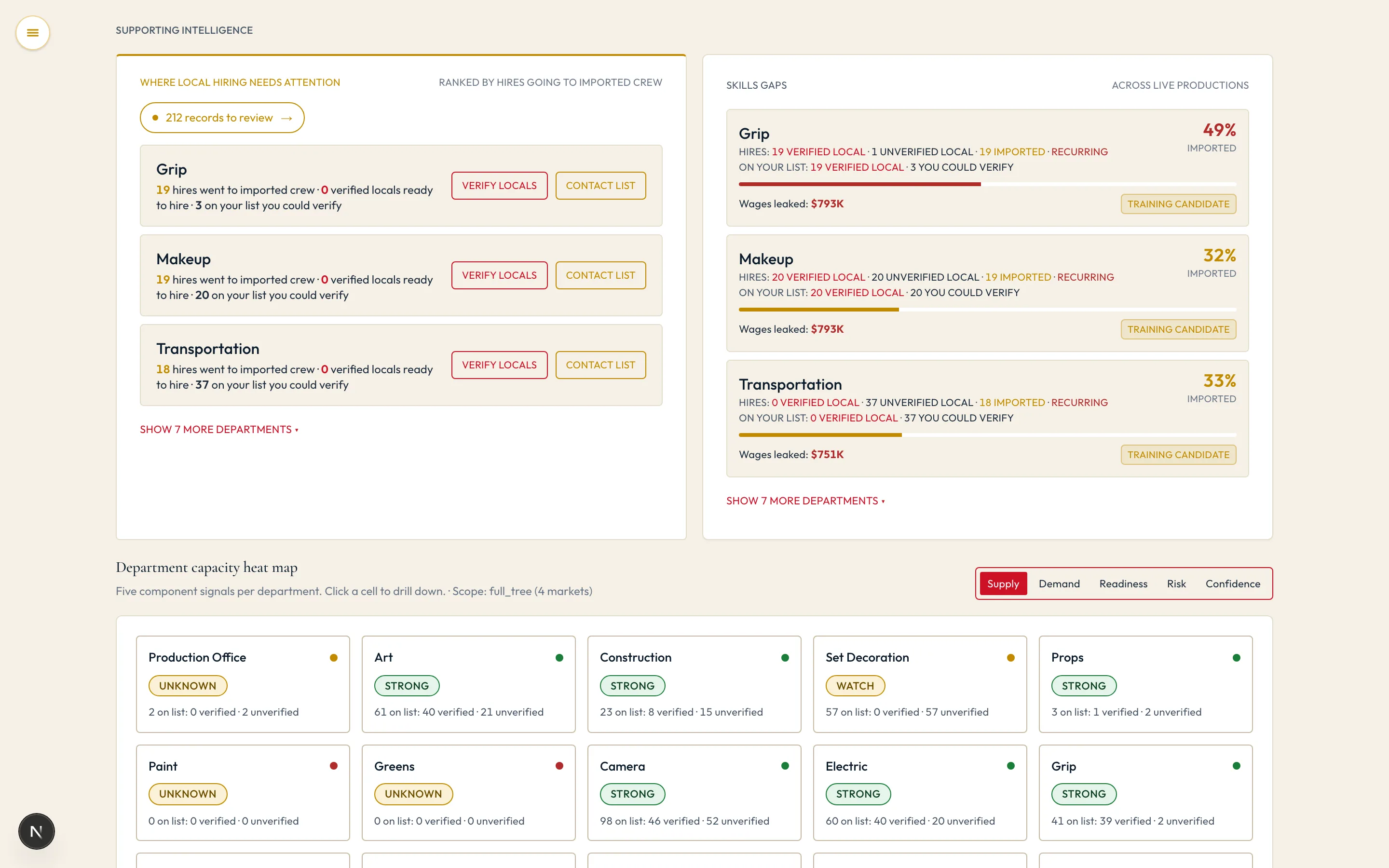
Task: Click the Grip imported progress bar
Action: (x=987, y=184)
